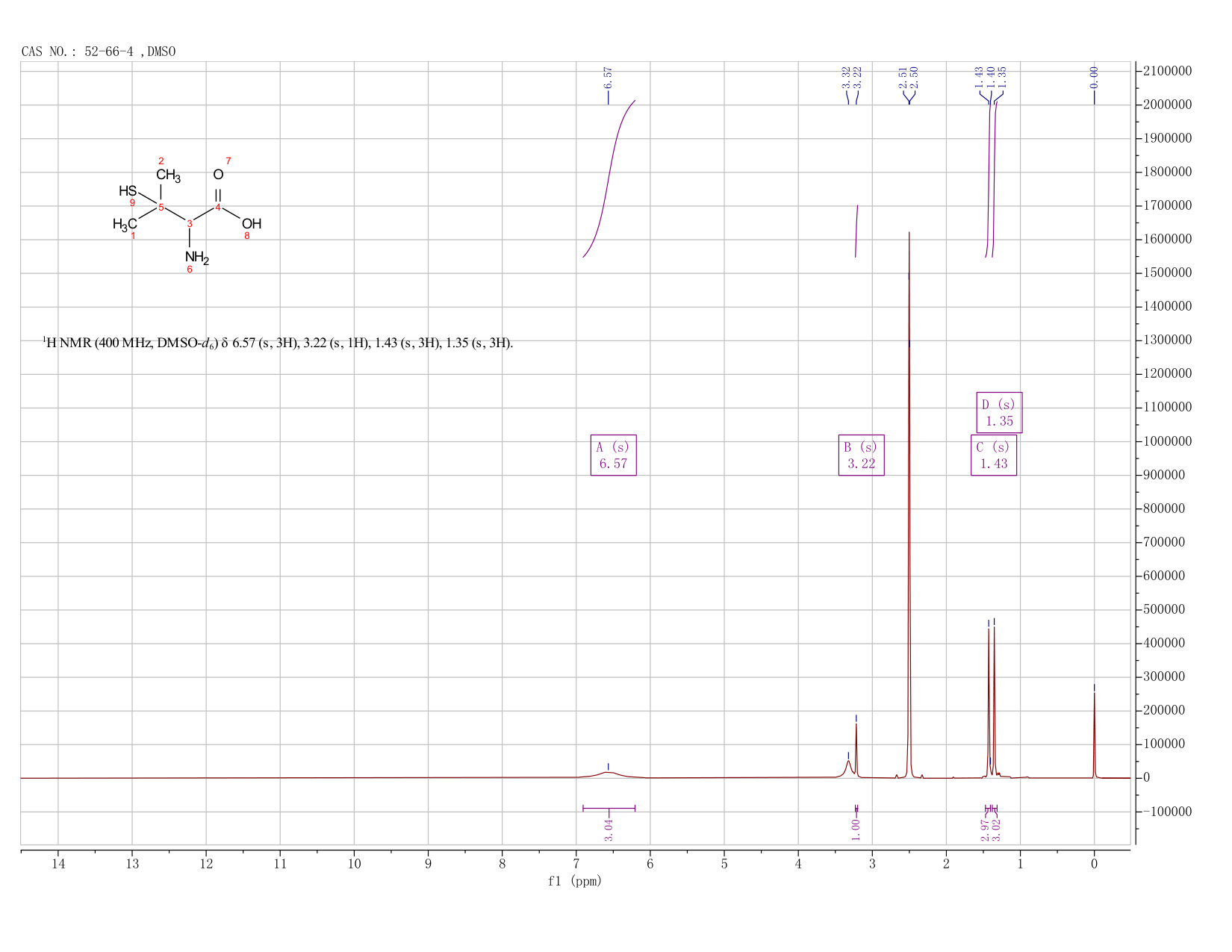The height and width of the screenshot is (952, 1232).
Task: Click atom number 3 in the structure
Action: (x=190, y=223)
